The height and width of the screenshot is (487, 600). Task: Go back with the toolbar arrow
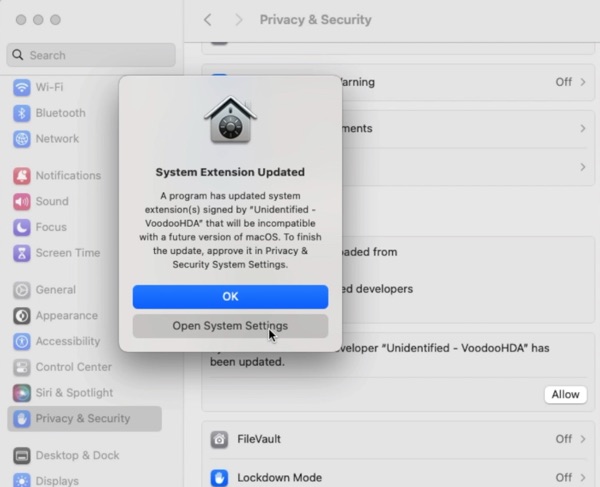coord(208,20)
